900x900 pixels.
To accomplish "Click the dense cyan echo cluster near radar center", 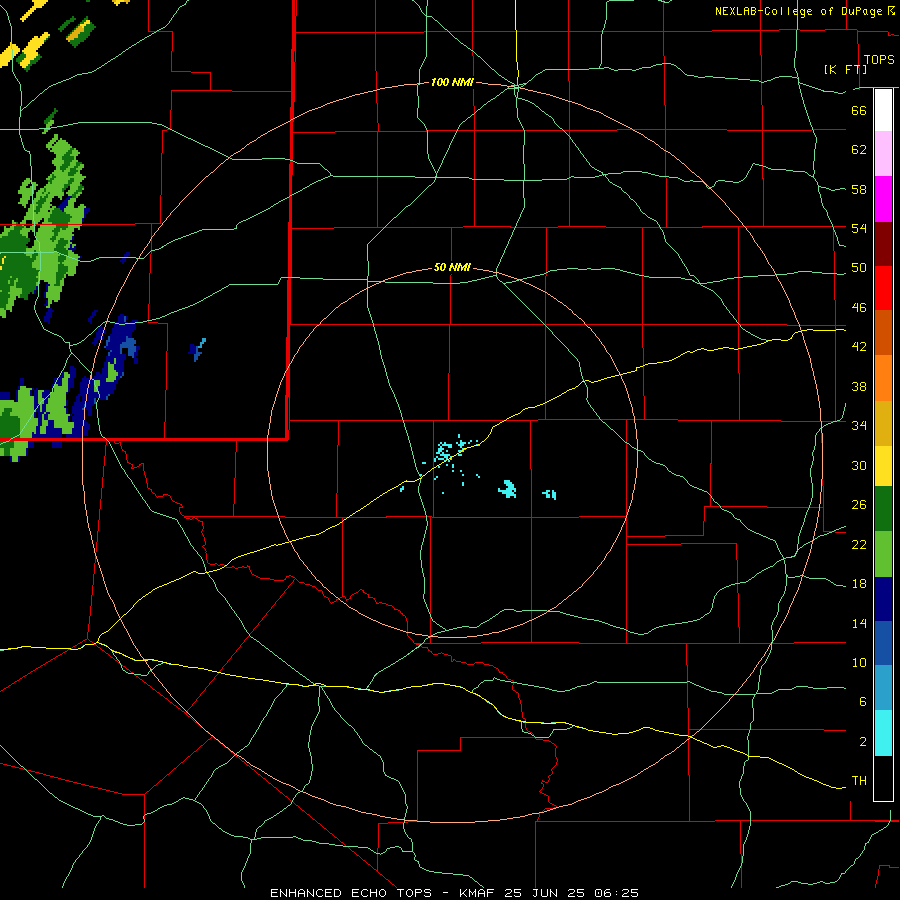I will click(x=444, y=451).
